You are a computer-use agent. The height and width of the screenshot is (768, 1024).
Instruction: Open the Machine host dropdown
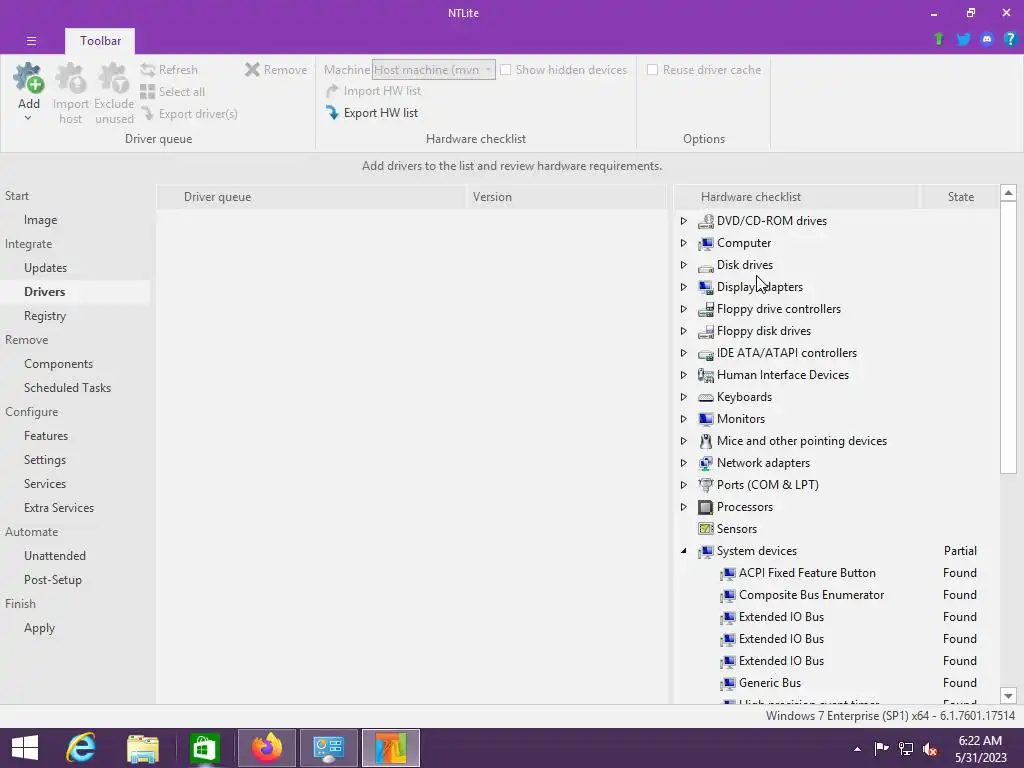point(434,69)
